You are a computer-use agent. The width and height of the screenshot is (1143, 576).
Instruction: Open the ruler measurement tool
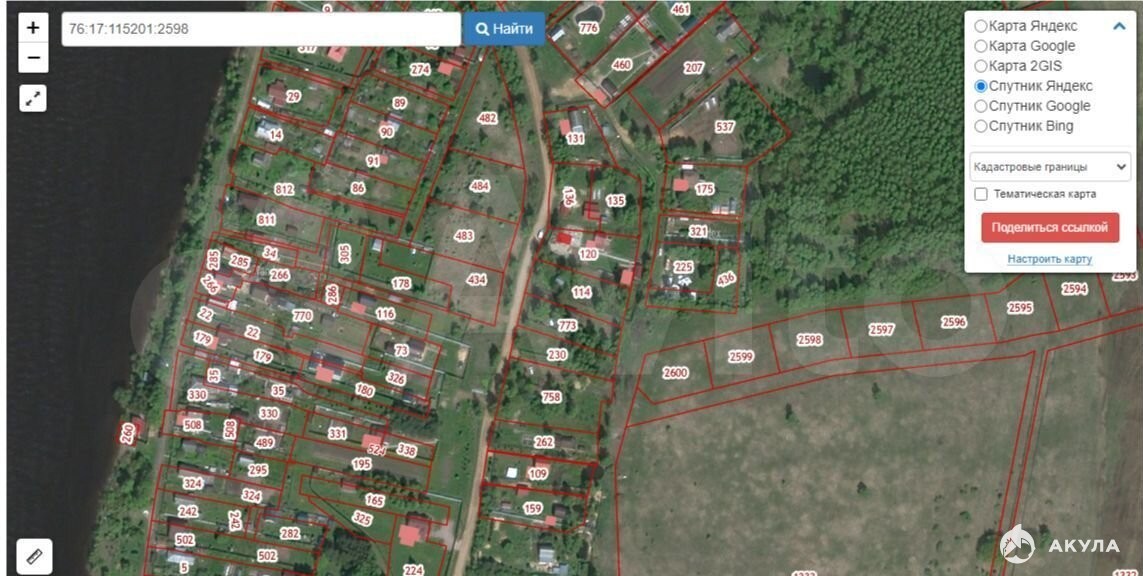pos(34,555)
